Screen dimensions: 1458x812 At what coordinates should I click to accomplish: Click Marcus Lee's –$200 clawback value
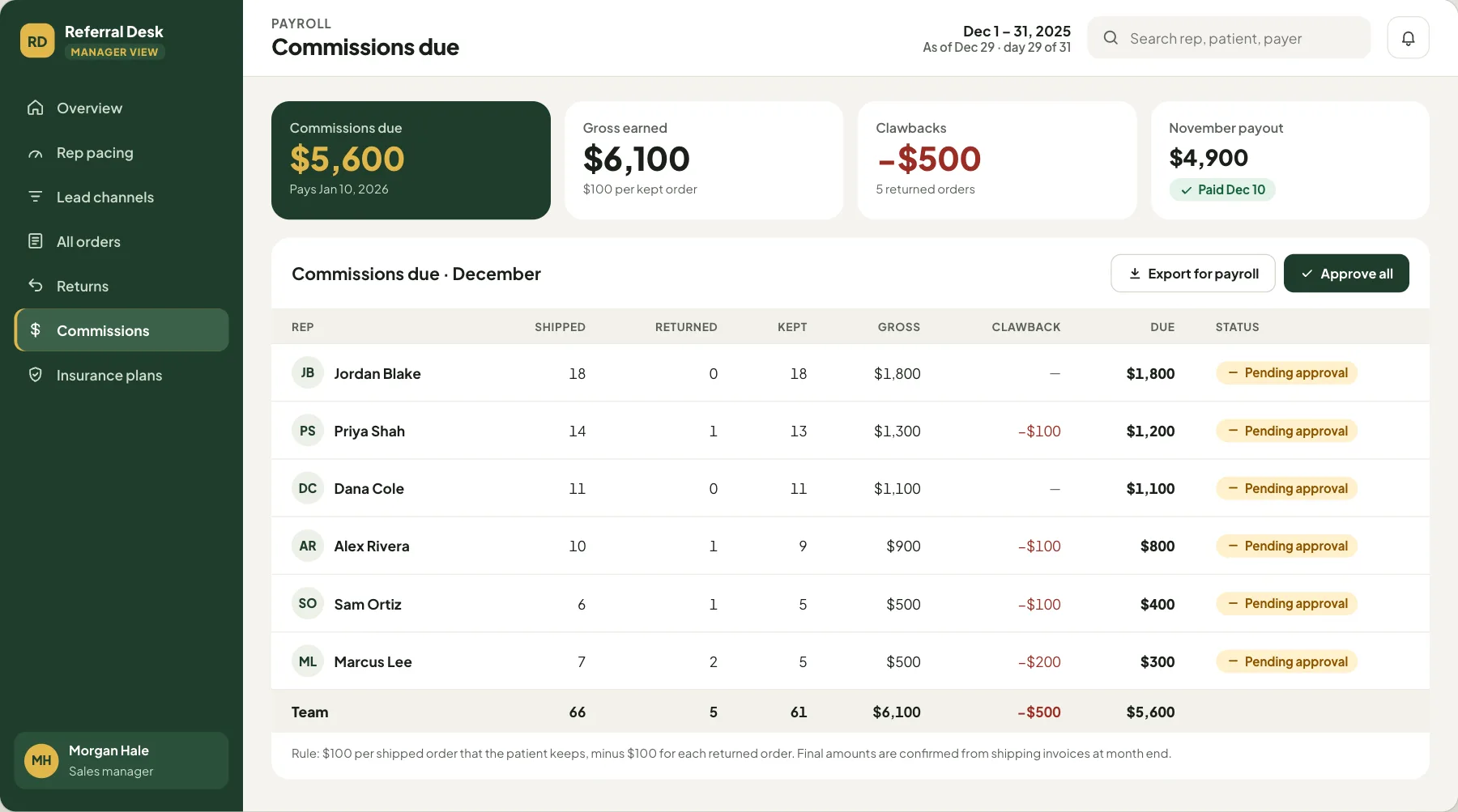(x=1039, y=661)
